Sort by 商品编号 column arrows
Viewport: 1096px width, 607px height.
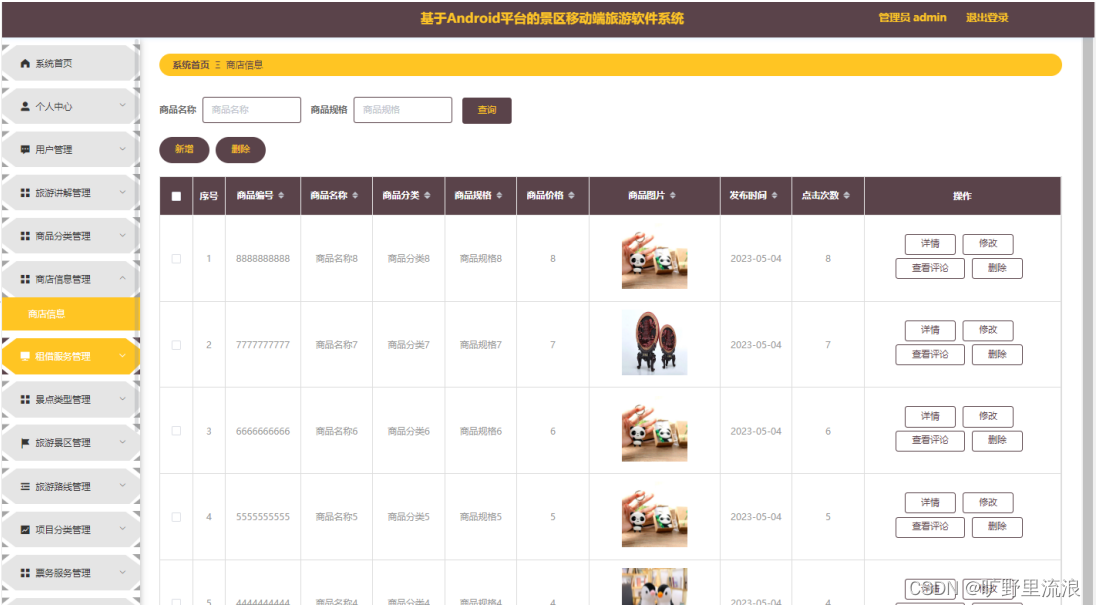click(x=281, y=196)
